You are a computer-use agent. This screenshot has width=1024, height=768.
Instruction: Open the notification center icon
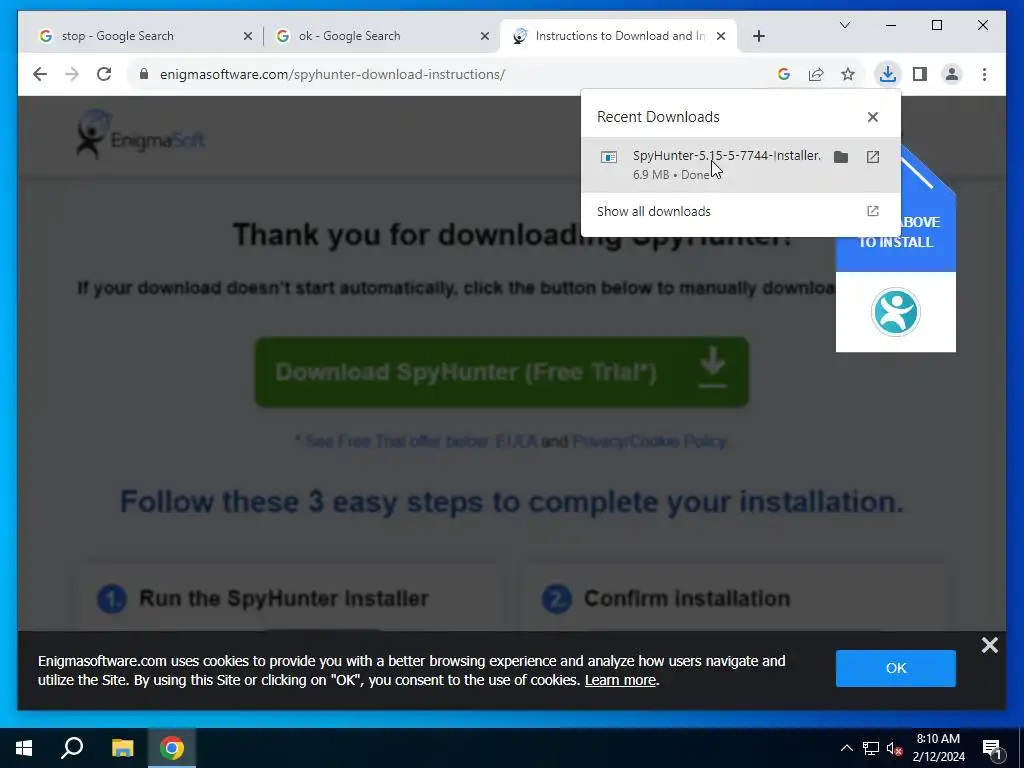[992, 748]
